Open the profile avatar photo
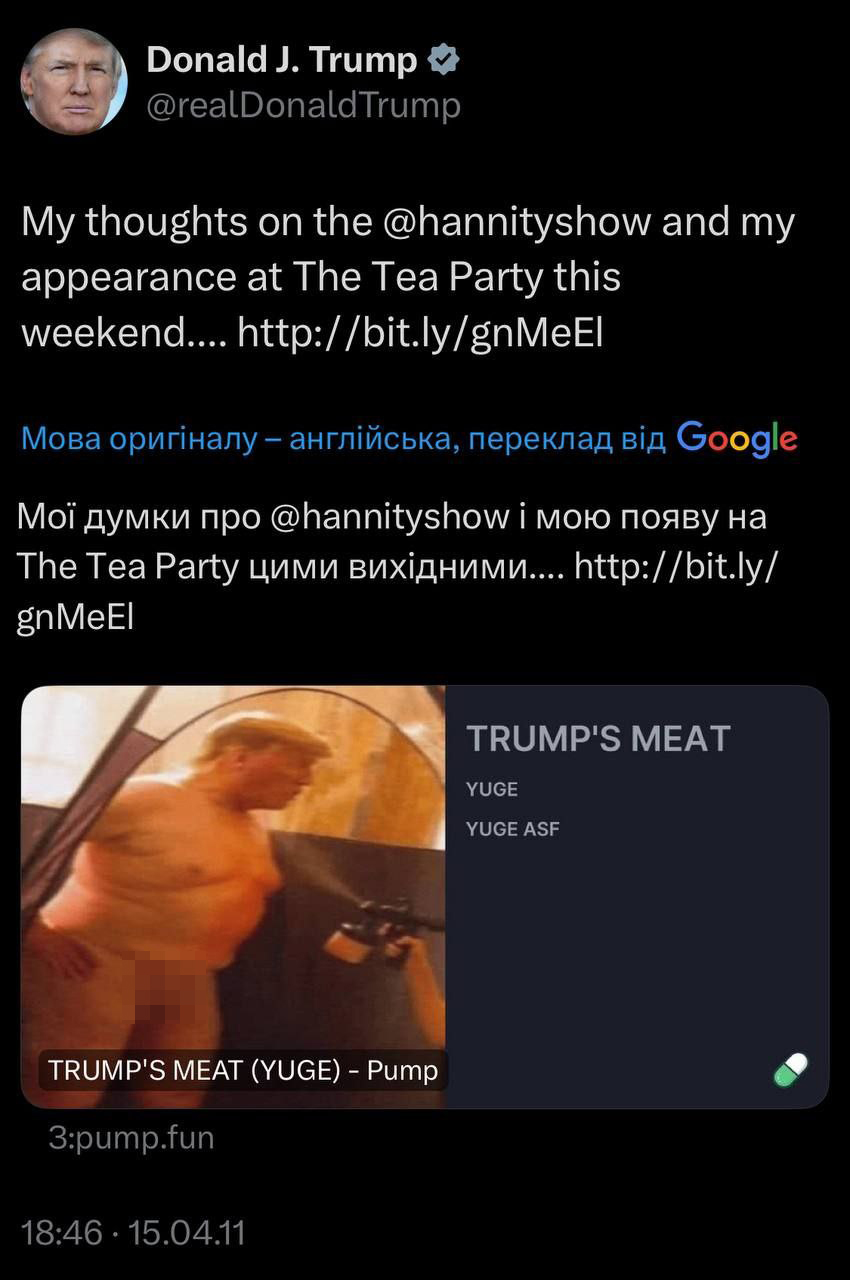Screen dimensions: 850x1280 tap(74, 82)
